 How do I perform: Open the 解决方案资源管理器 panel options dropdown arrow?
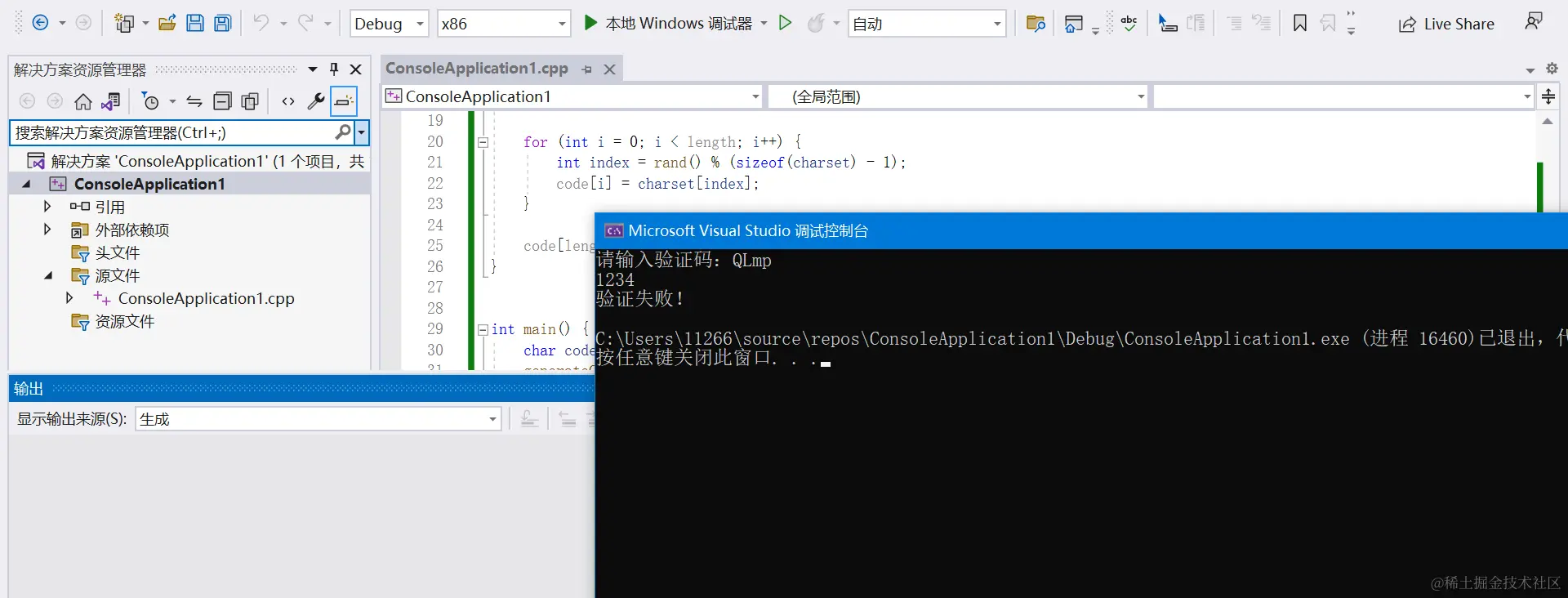313,69
